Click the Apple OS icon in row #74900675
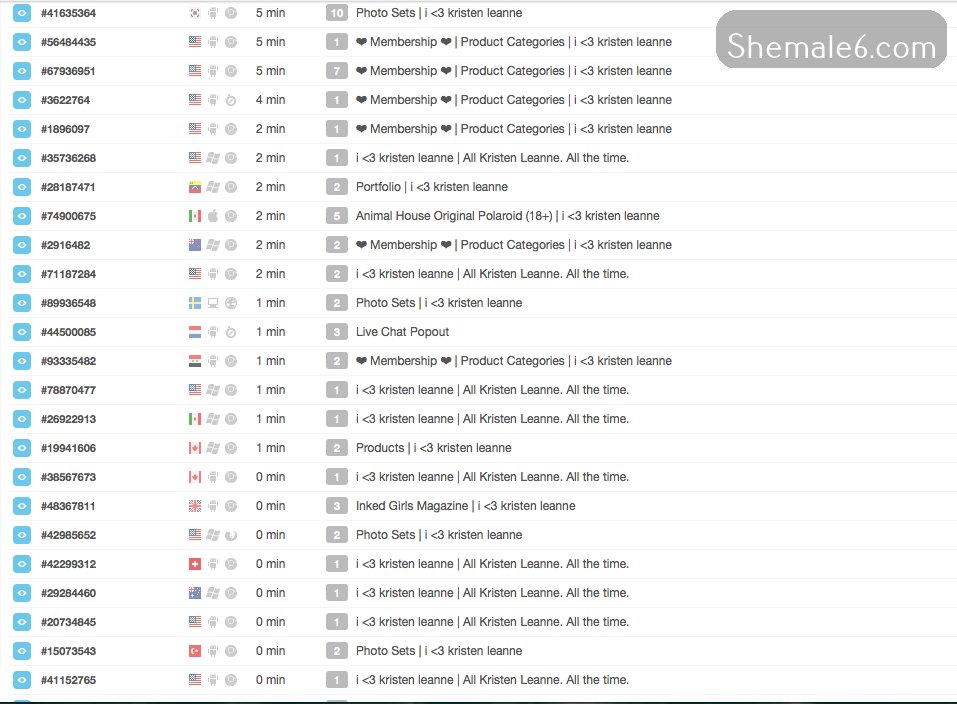Viewport: 957px width, 704px height. tap(213, 216)
